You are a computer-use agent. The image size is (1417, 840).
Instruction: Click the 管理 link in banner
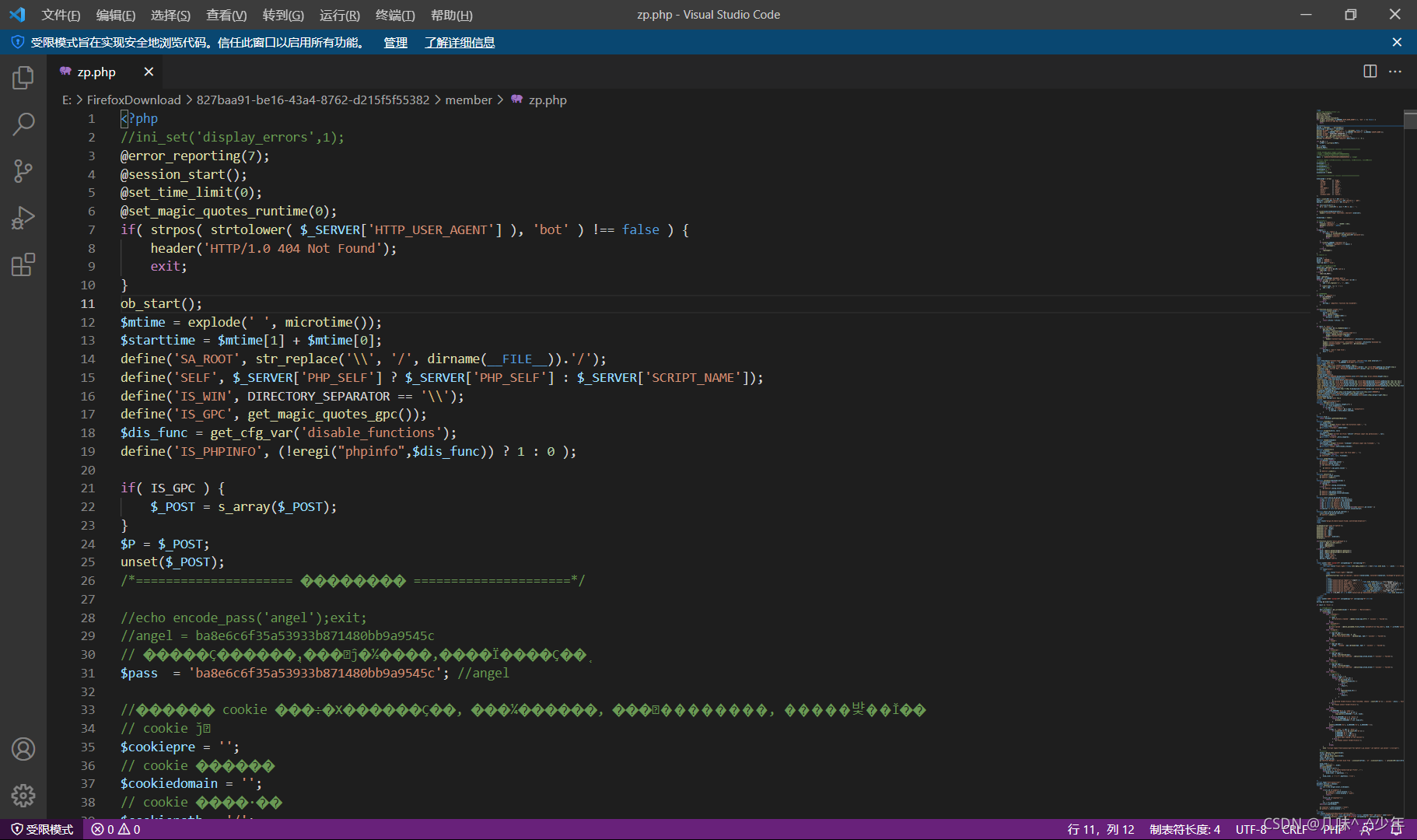tap(395, 42)
